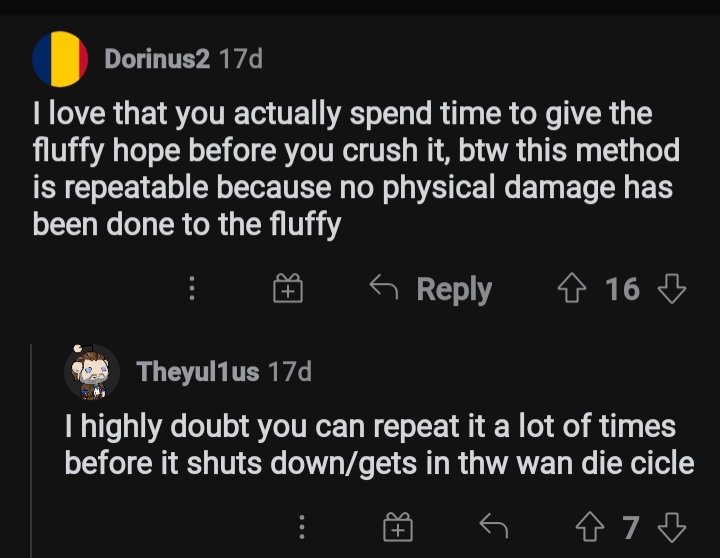The image size is (720, 558).
Task: Click Dorinus2's tricolor flag avatar
Action: 60,59
